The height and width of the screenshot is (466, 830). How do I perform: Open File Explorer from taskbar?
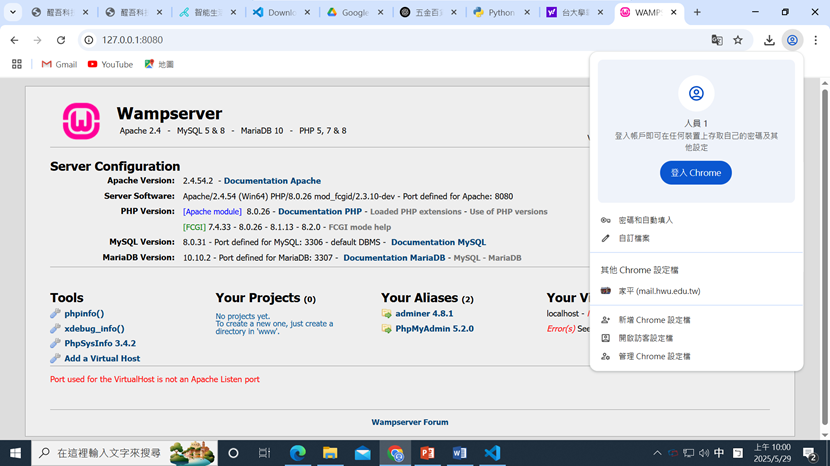tap(330, 453)
